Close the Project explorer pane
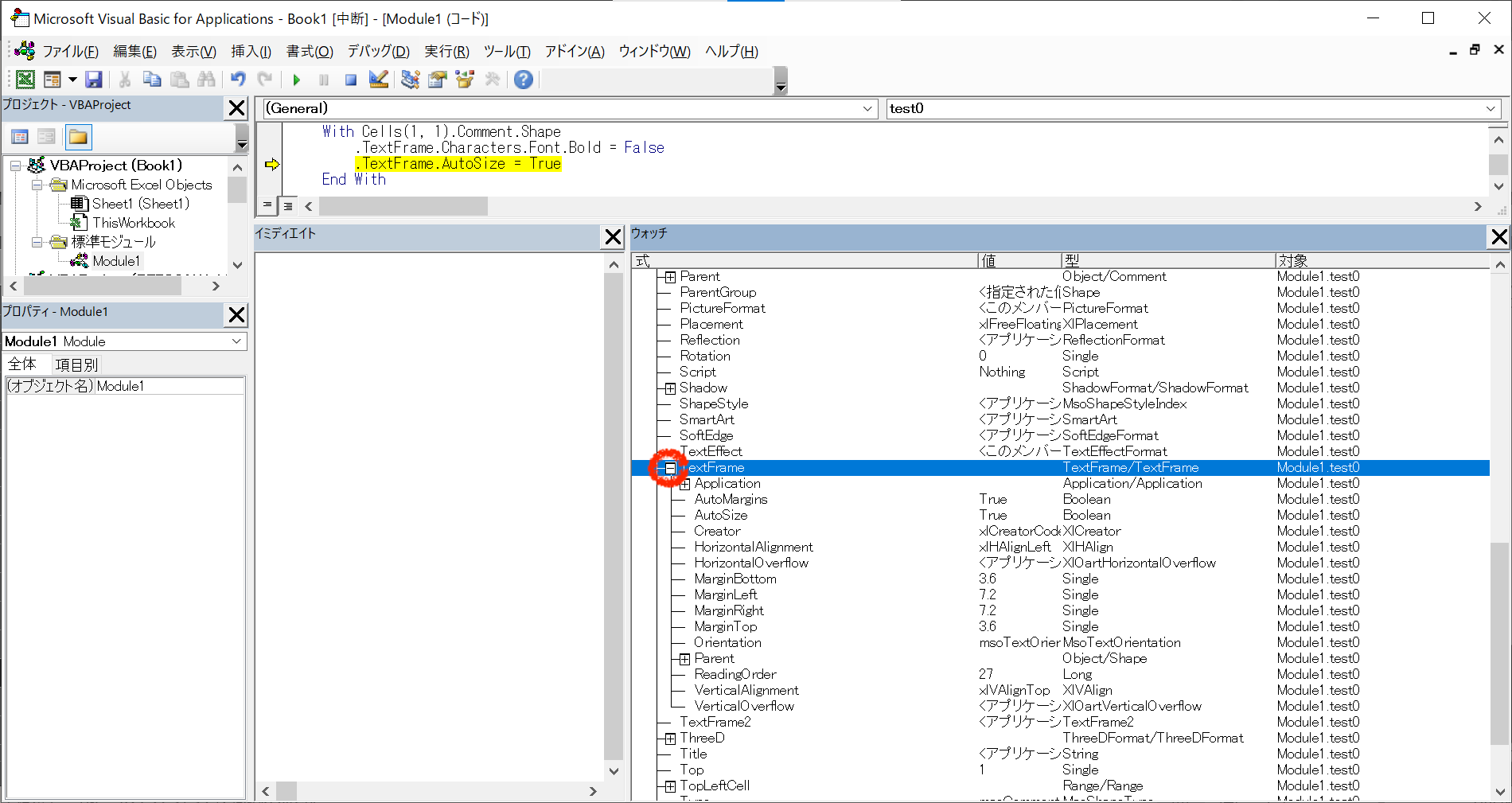Screen dimensions: 1512x803 (x=236, y=107)
